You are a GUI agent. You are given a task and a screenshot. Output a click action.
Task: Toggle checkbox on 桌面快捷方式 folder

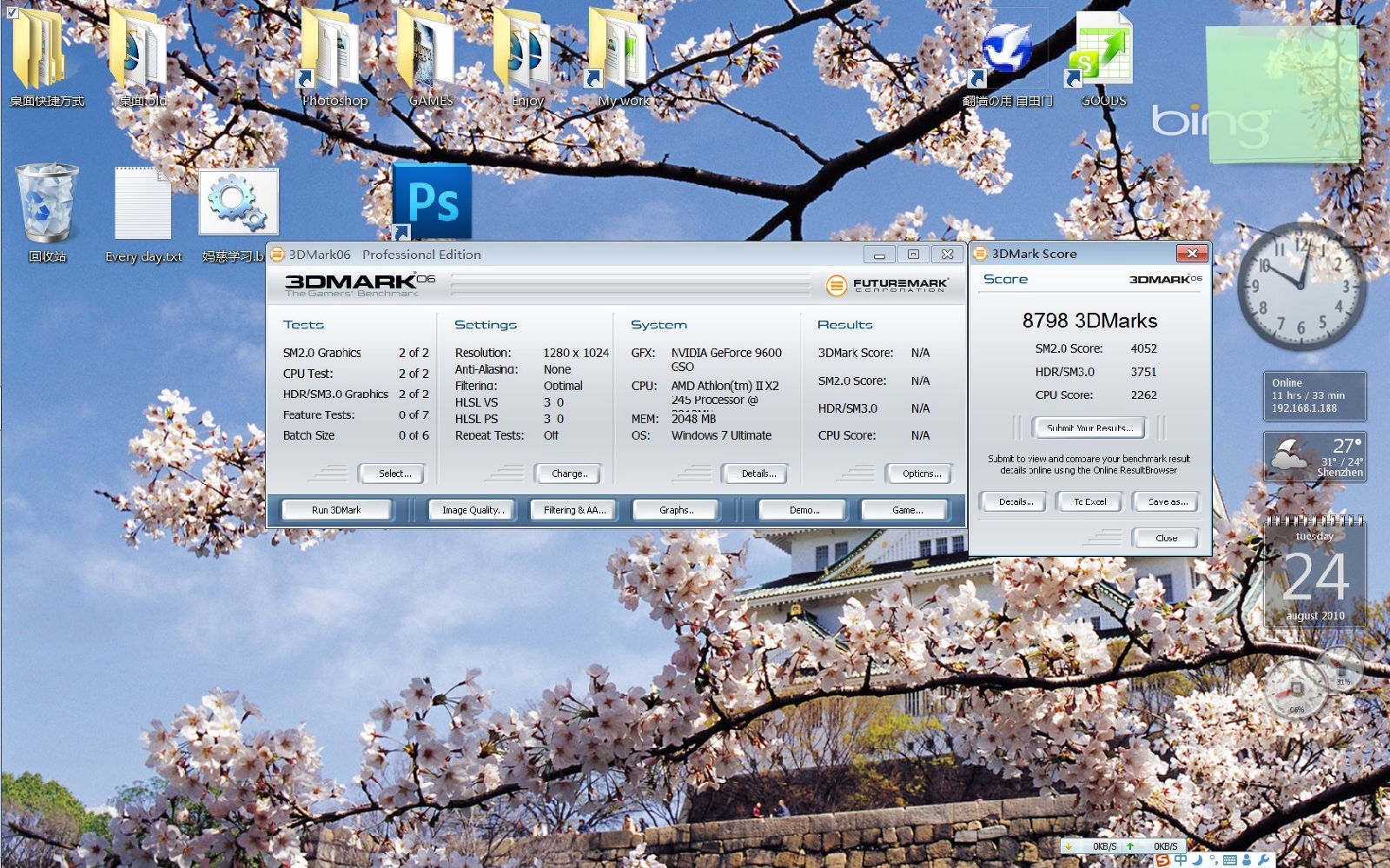point(12,12)
